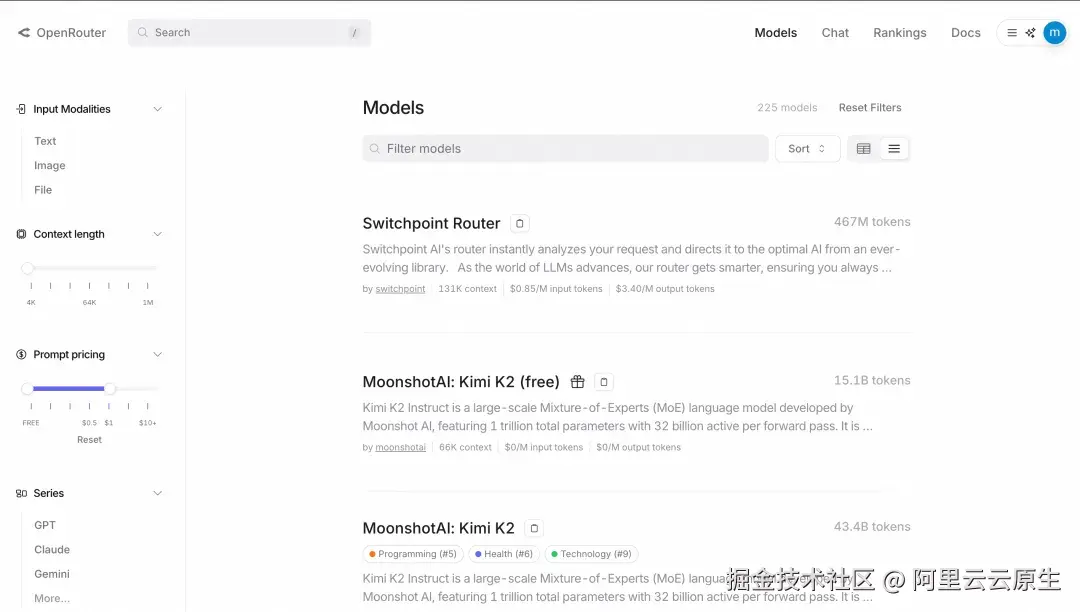This screenshot has width=1080, height=612.
Task: Open the Rankings tab
Action: (900, 32)
